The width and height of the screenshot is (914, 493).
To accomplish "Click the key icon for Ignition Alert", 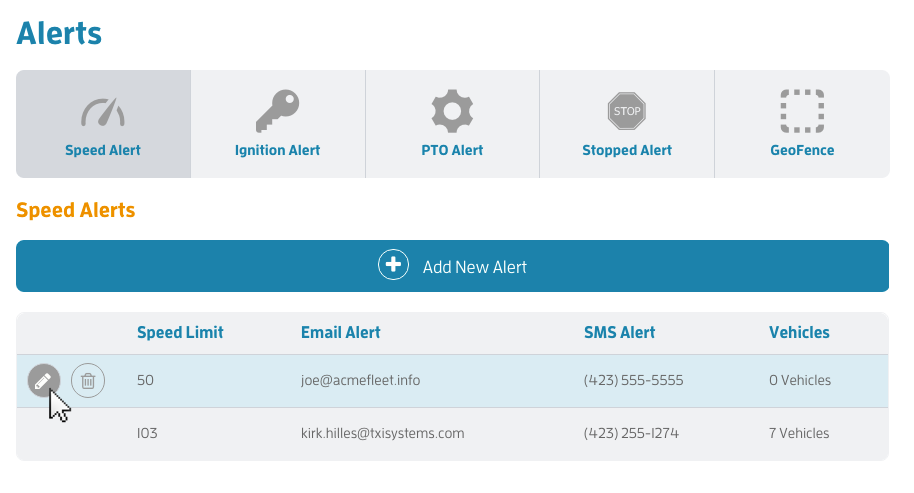I will [x=277, y=111].
